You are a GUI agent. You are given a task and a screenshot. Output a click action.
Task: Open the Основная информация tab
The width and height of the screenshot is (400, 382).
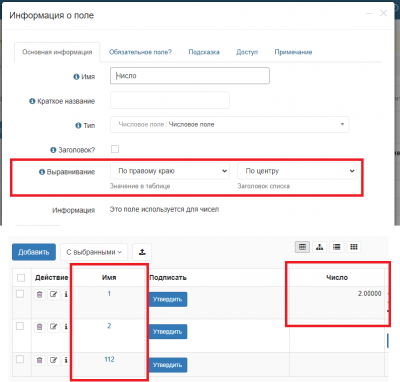click(57, 52)
